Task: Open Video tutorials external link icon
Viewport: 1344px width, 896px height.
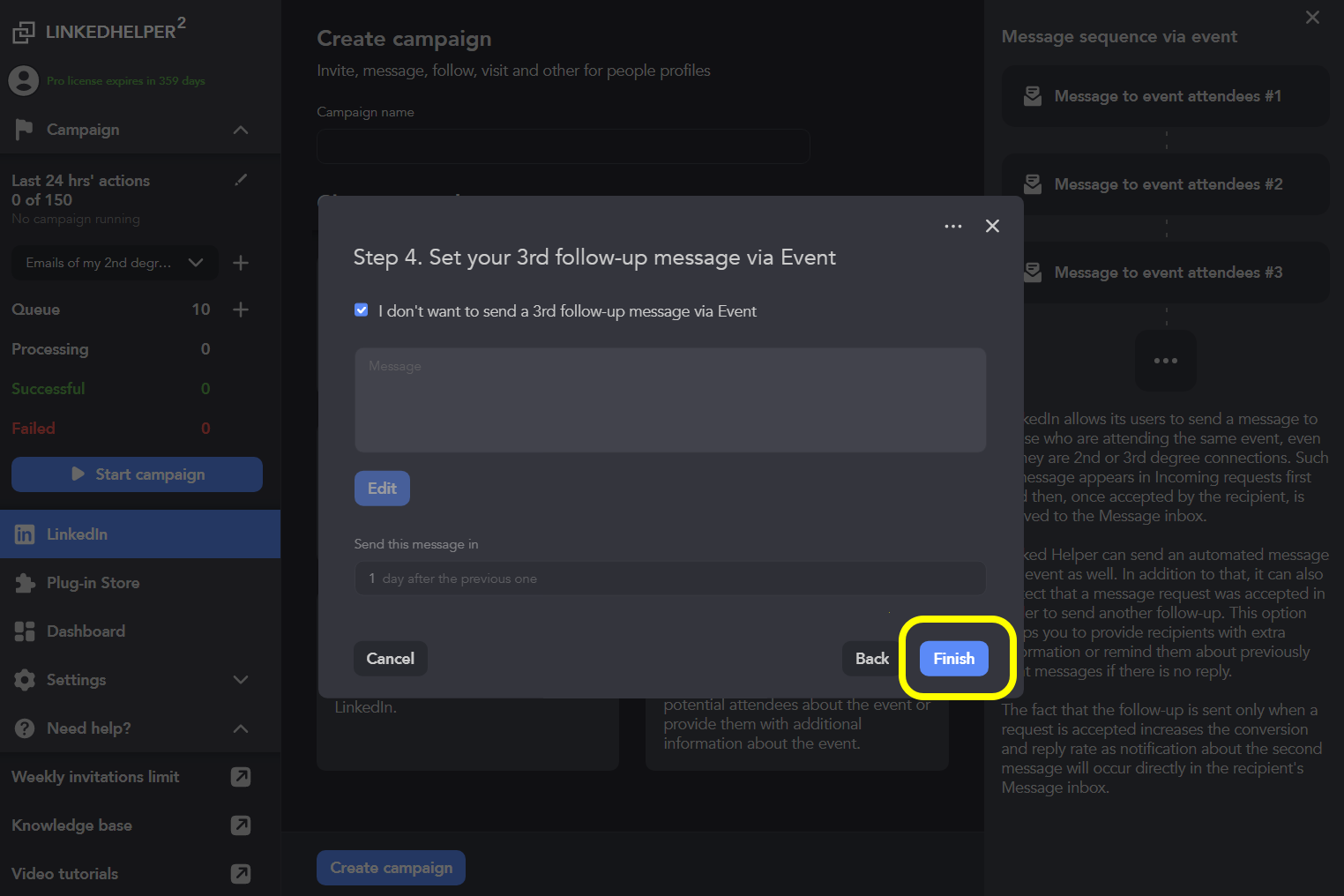Action: click(x=241, y=874)
